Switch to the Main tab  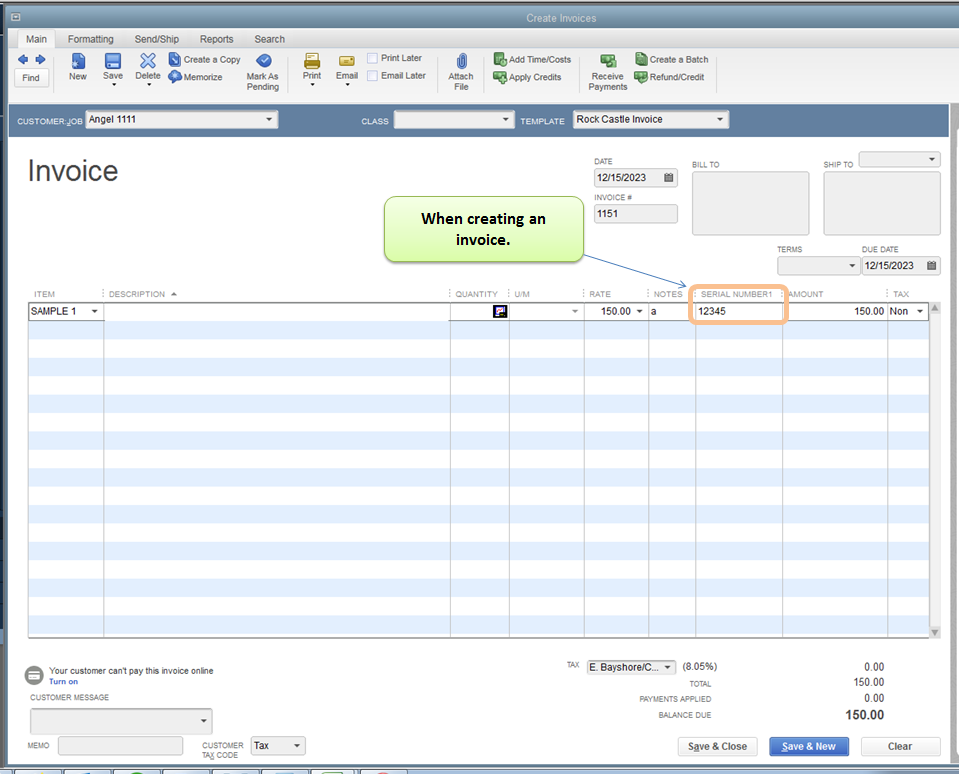pyautogui.click(x=36, y=39)
